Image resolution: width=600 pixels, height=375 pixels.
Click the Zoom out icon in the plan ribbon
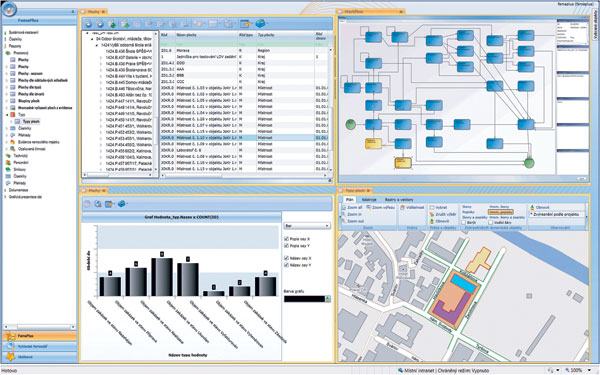pyautogui.click(x=344, y=222)
